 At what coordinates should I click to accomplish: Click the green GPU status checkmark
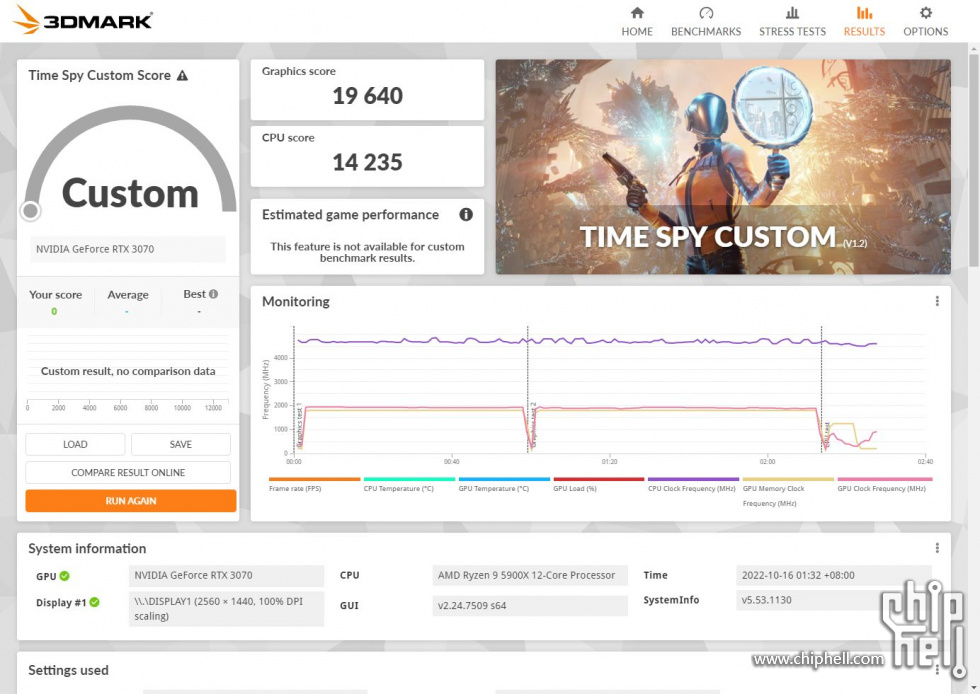coord(65,576)
